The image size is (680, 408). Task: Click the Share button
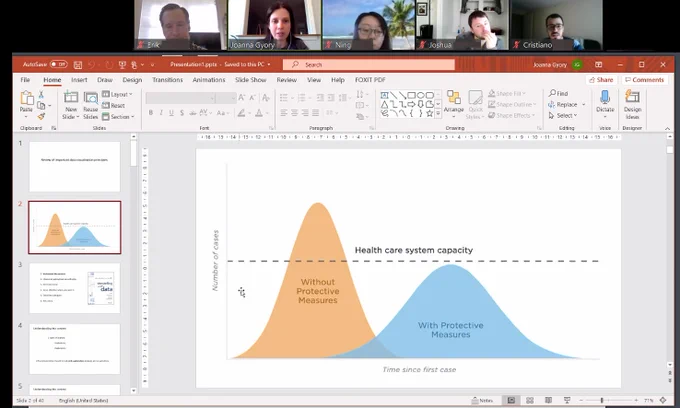(601, 80)
